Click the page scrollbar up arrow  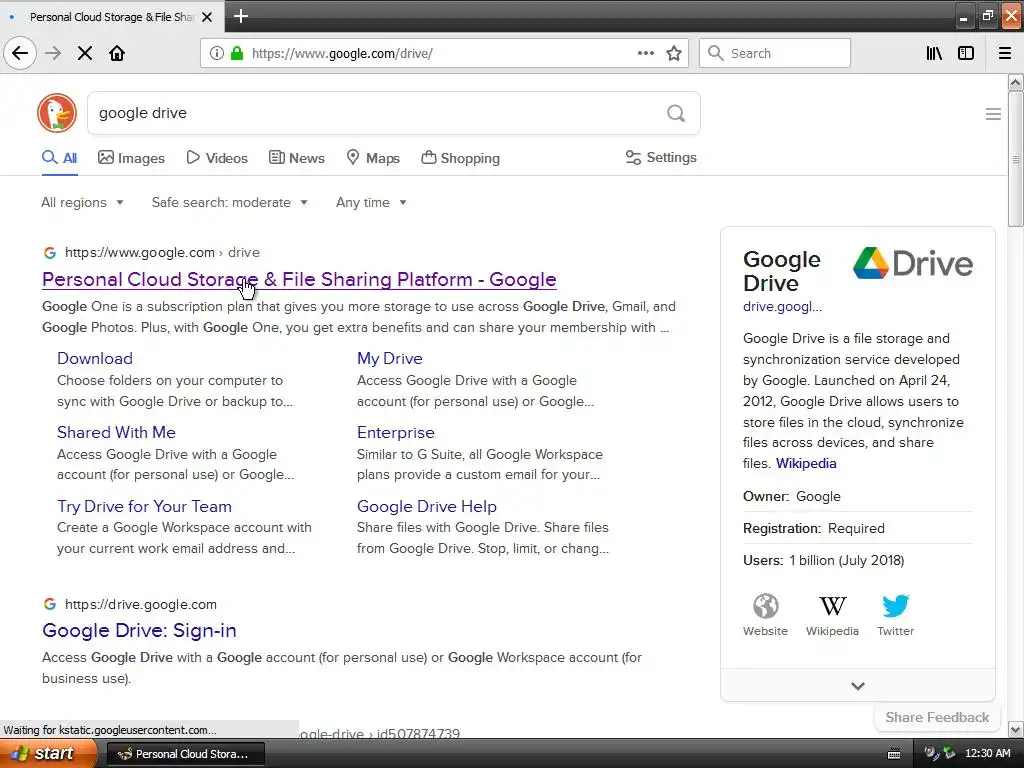[x=1016, y=82]
